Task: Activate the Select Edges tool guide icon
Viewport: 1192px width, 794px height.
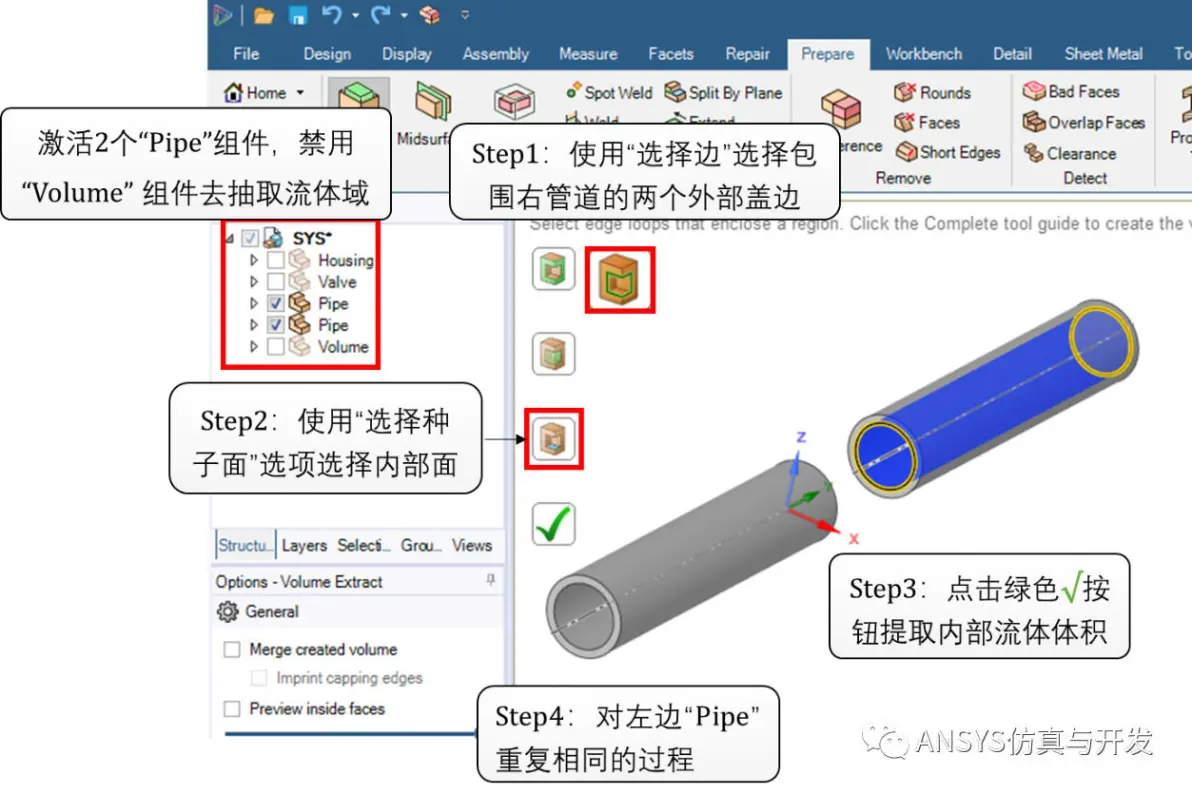Action: coord(620,279)
